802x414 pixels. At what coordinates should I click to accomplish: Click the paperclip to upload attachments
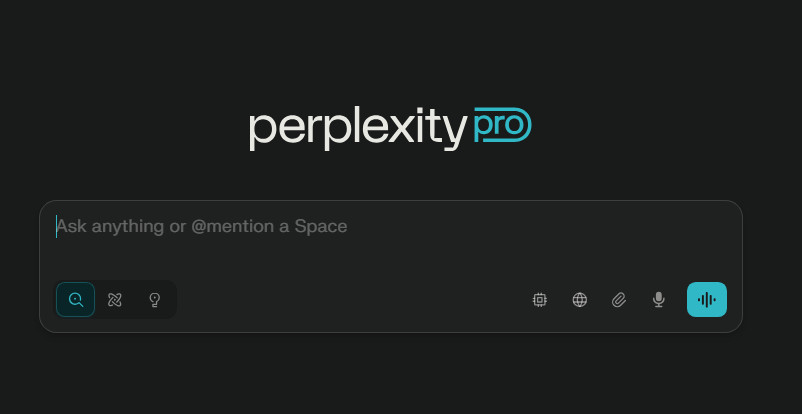click(x=619, y=299)
